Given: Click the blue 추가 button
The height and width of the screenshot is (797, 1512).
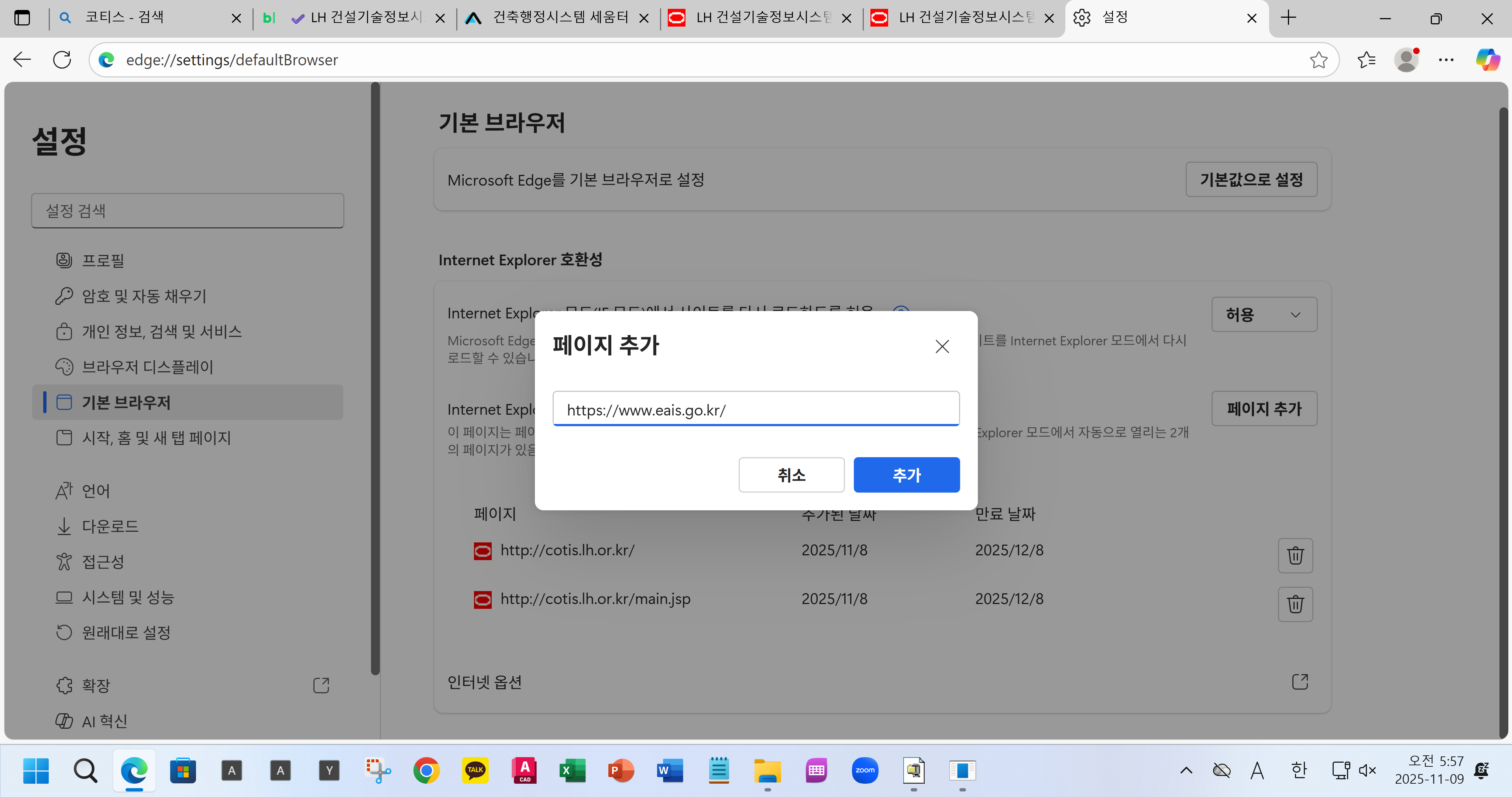Looking at the screenshot, I should click(x=906, y=475).
